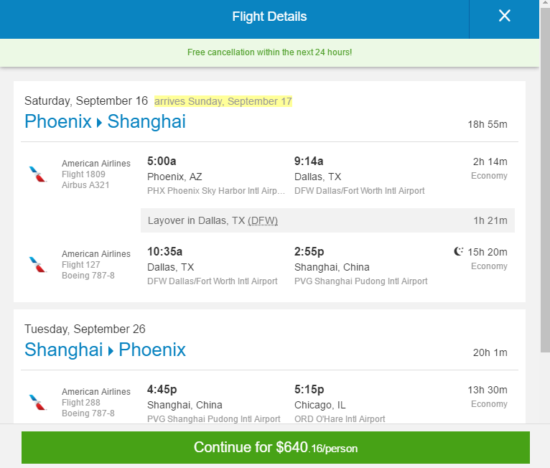The image size is (550, 468).
Task: Select the 2:55p Shanghai arrival time
Action: (x=309, y=252)
